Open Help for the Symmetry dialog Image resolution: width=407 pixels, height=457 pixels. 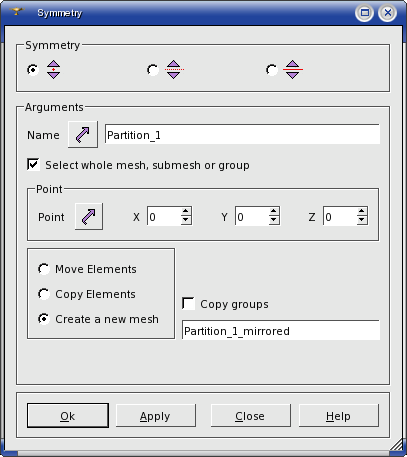tap(339, 416)
